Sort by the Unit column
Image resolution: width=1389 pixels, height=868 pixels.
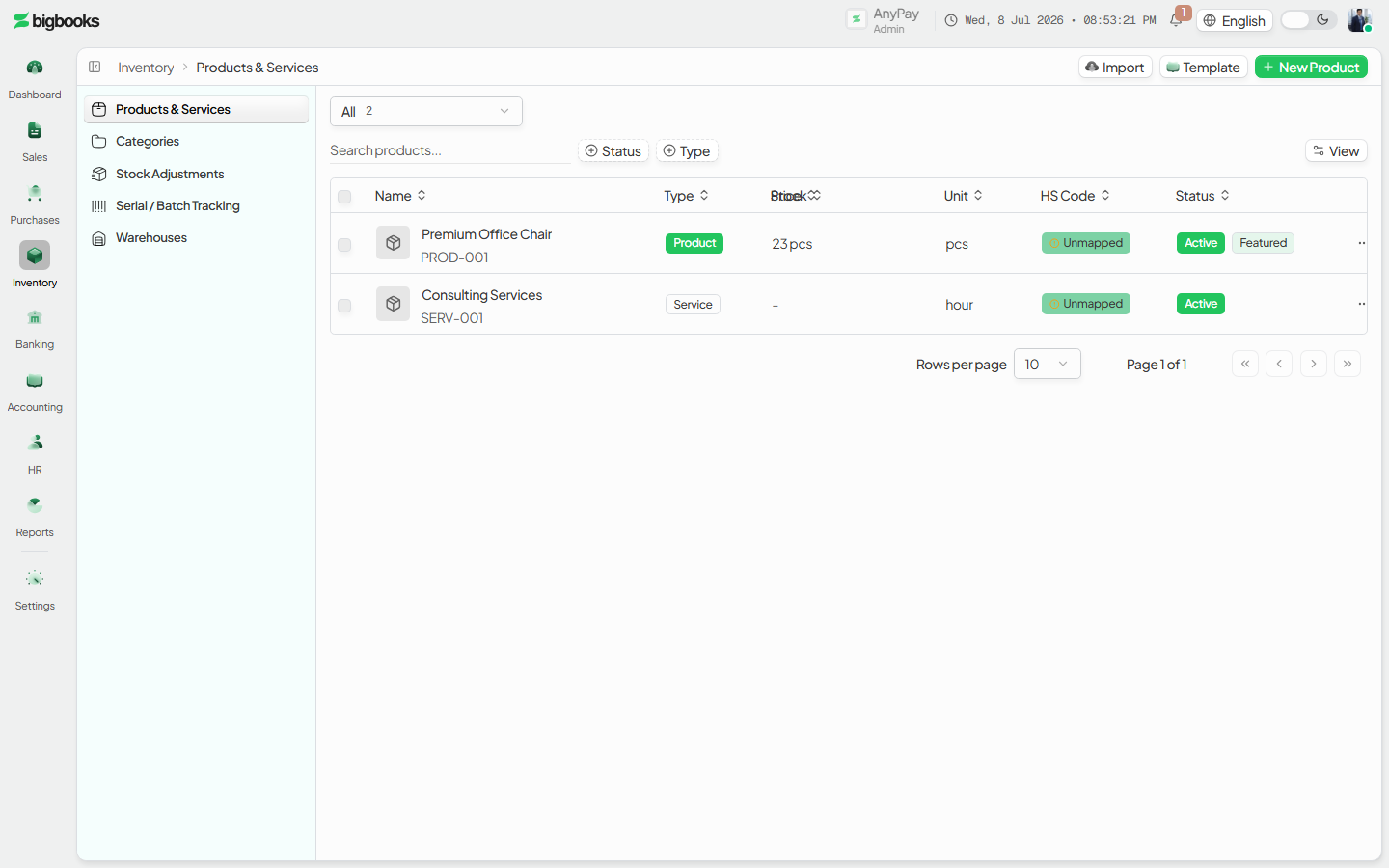coord(964,196)
